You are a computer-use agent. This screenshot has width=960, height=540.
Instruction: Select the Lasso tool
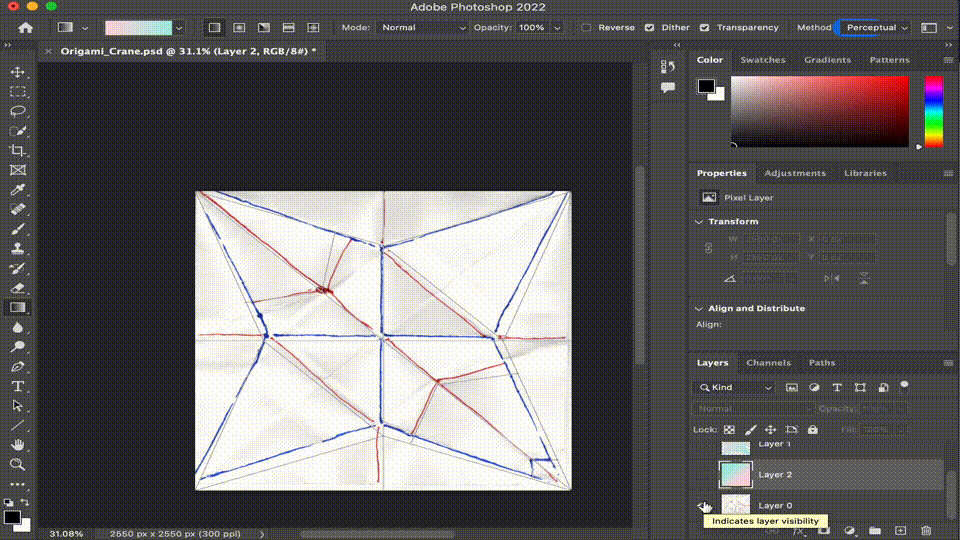point(18,111)
